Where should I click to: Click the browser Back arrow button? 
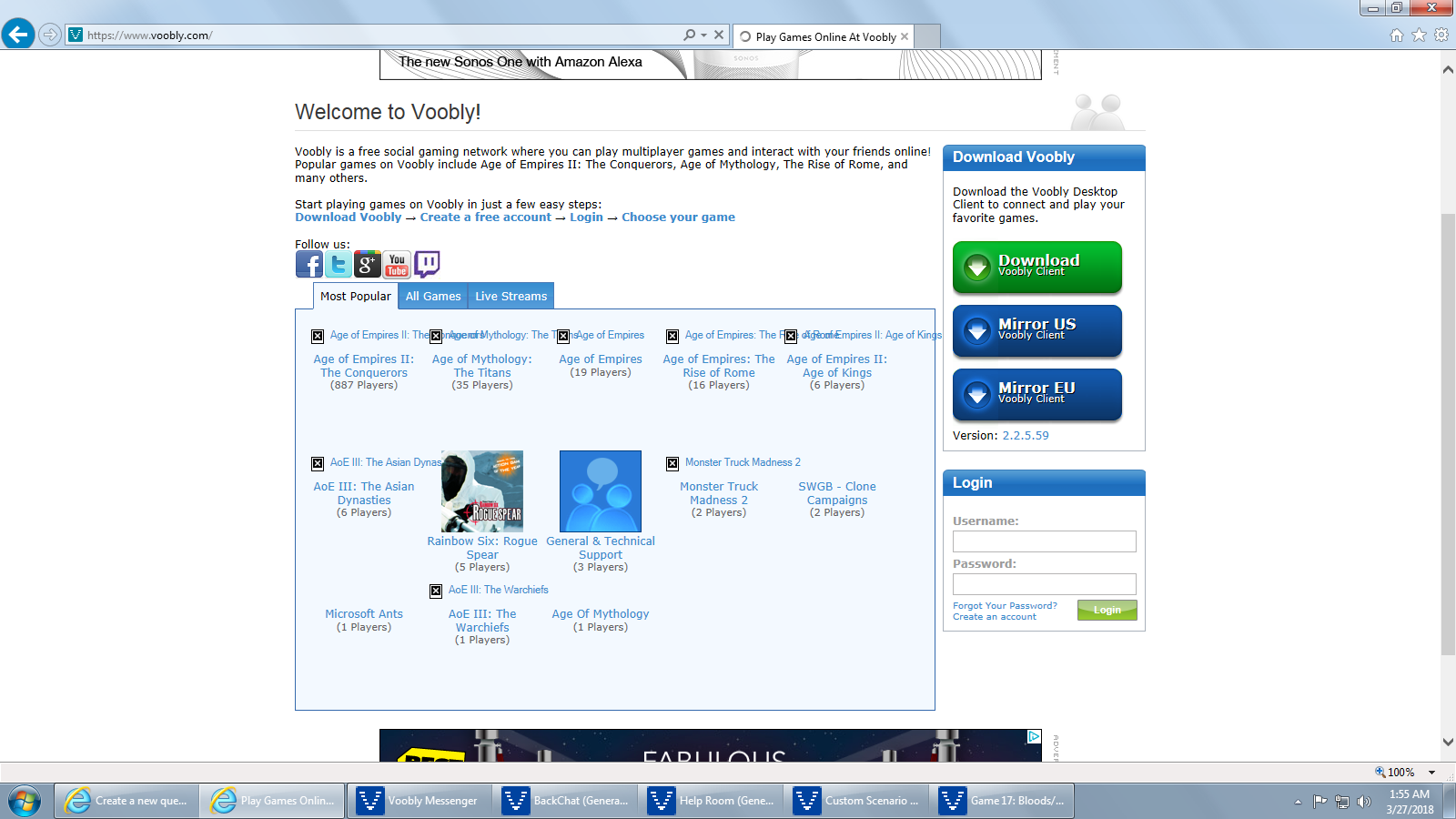point(18,35)
